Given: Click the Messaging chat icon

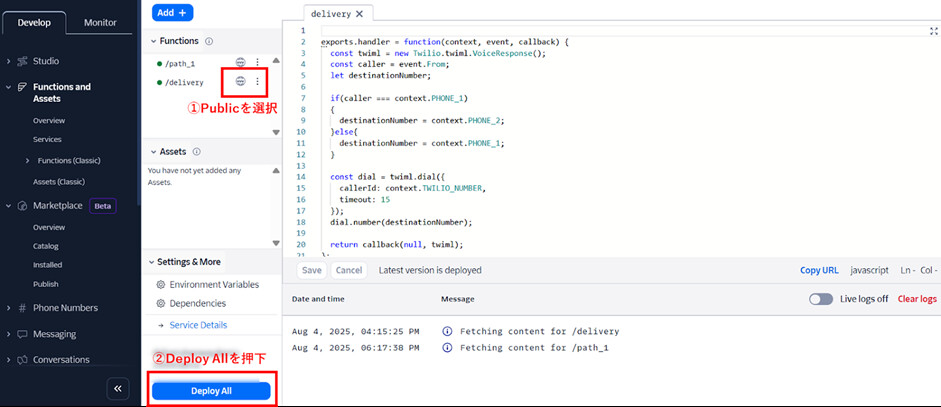Looking at the screenshot, I should pyautogui.click(x=22, y=334).
